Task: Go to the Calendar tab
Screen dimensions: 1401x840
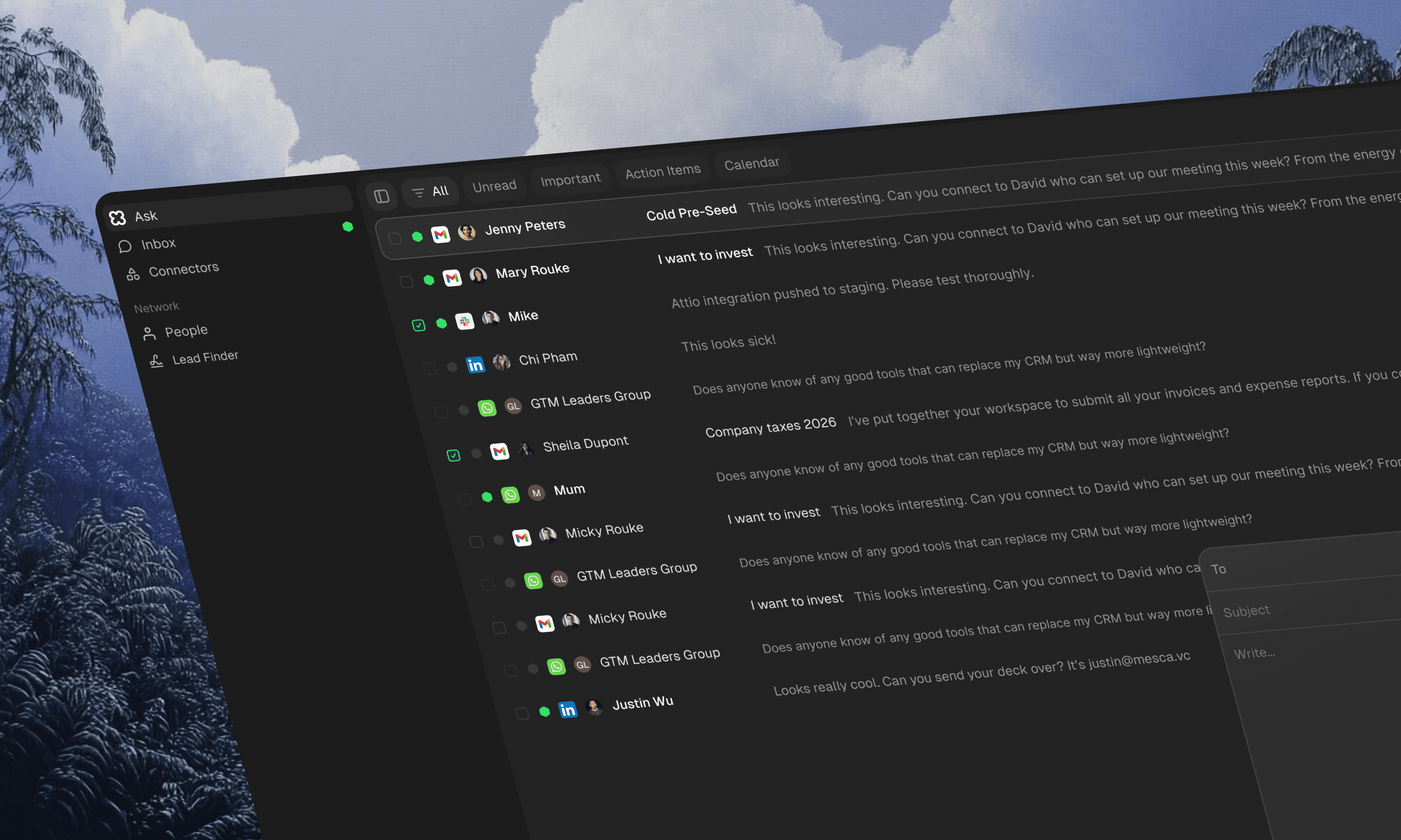Action: (x=751, y=163)
